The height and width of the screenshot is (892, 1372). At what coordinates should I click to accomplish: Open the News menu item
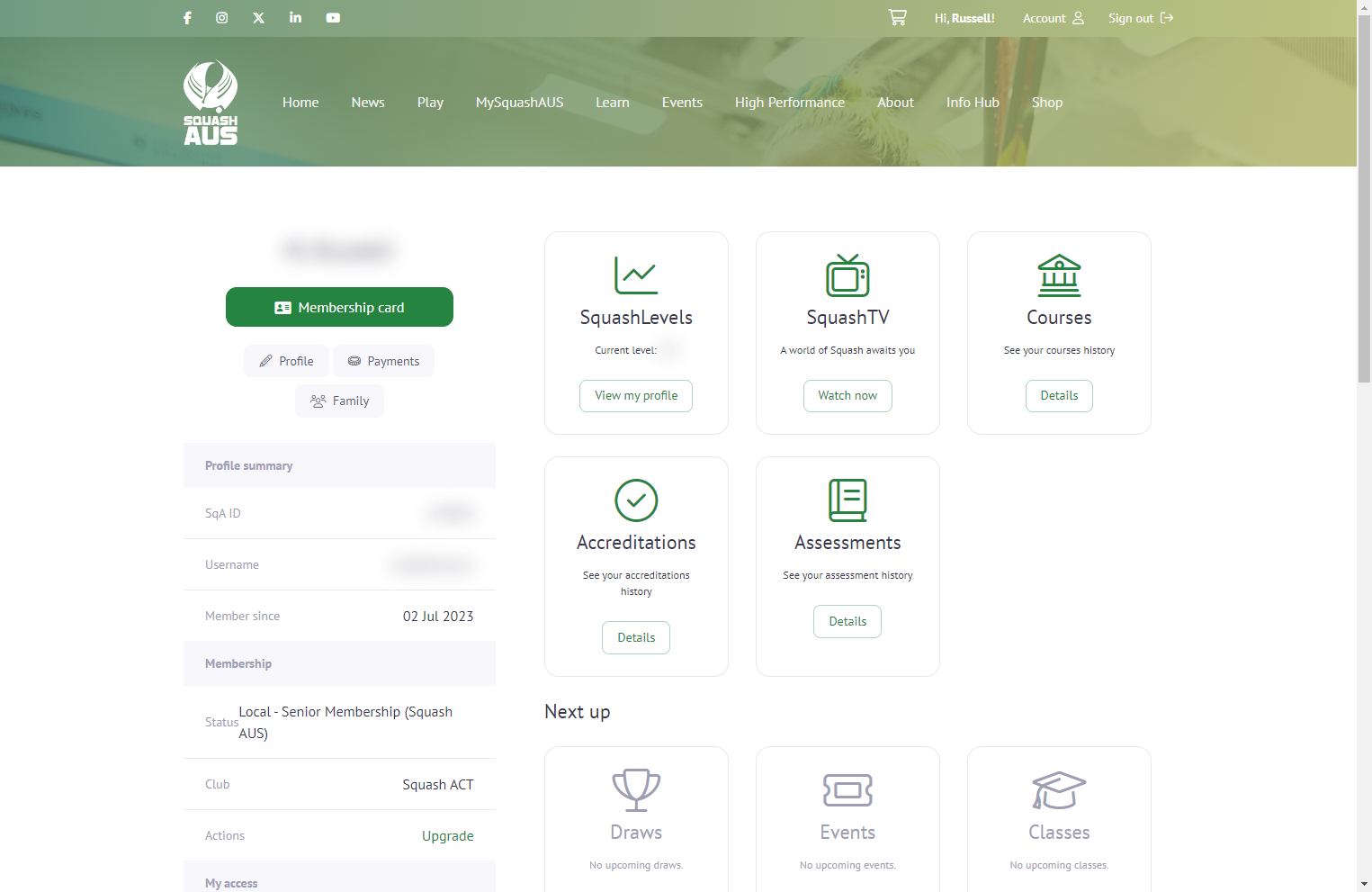click(x=368, y=103)
